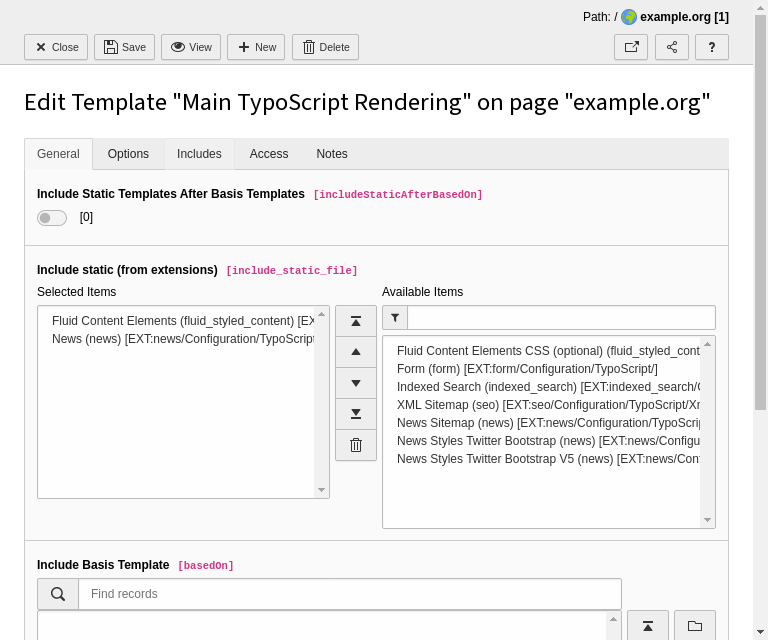Select Indexed Search in Available Items
The height and width of the screenshot is (640, 768).
(x=548, y=387)
